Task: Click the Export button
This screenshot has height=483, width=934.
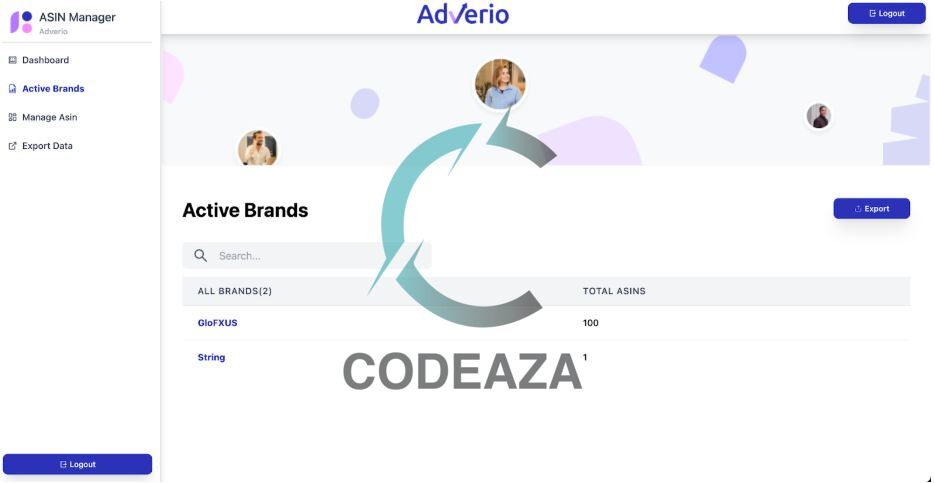Action: pyautogui.click(x=871, y=208)
